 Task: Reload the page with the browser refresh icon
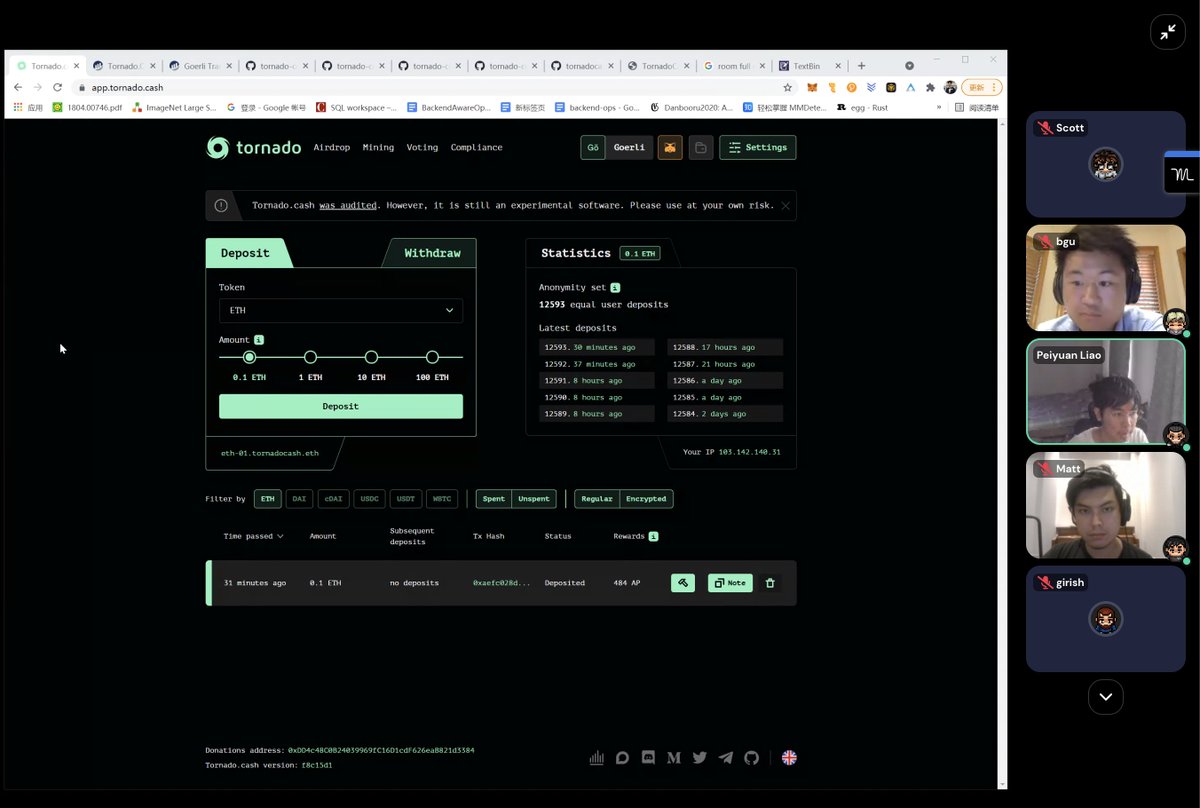coord(57,87)
